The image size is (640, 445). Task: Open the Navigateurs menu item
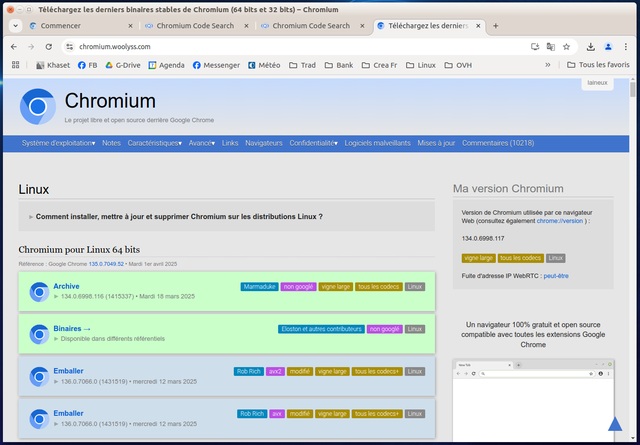click(x=264, y=143)
